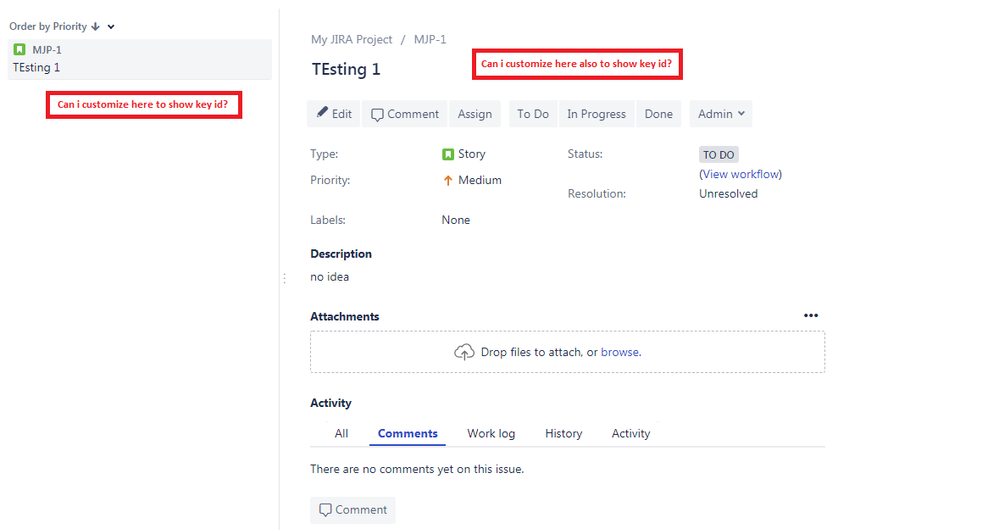Click the bottom Comment button
999x530 pixels.
353,510
